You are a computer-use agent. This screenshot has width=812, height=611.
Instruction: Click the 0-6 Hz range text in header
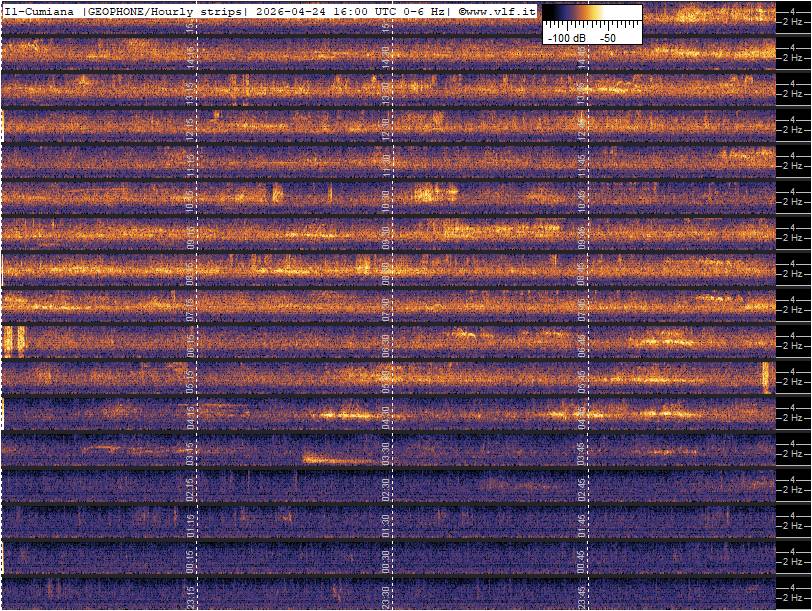click(425, 11)
